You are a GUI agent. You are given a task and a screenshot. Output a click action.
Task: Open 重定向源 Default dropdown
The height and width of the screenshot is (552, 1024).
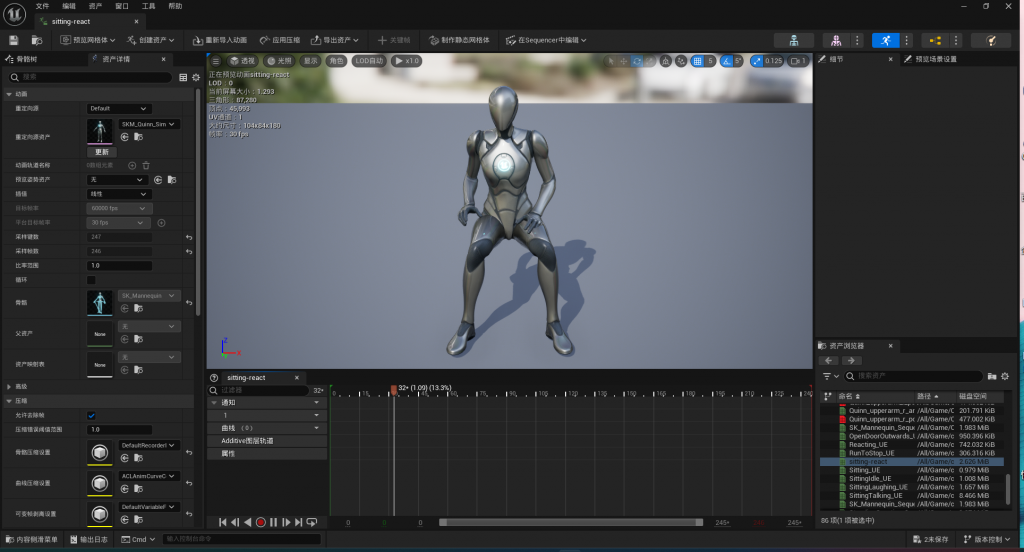click(118, 108)
